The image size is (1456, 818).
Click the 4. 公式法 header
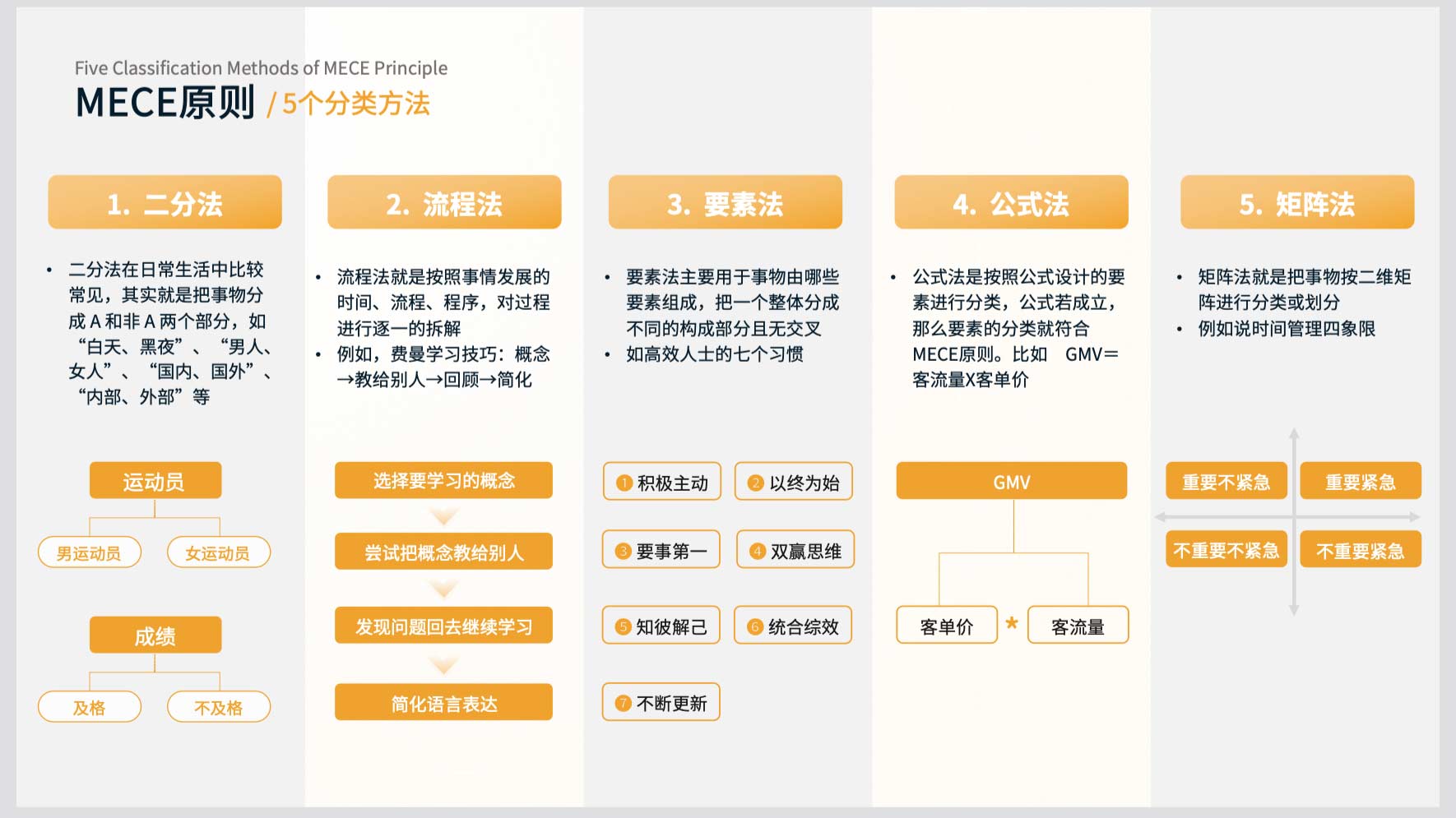coord(1011,202)
